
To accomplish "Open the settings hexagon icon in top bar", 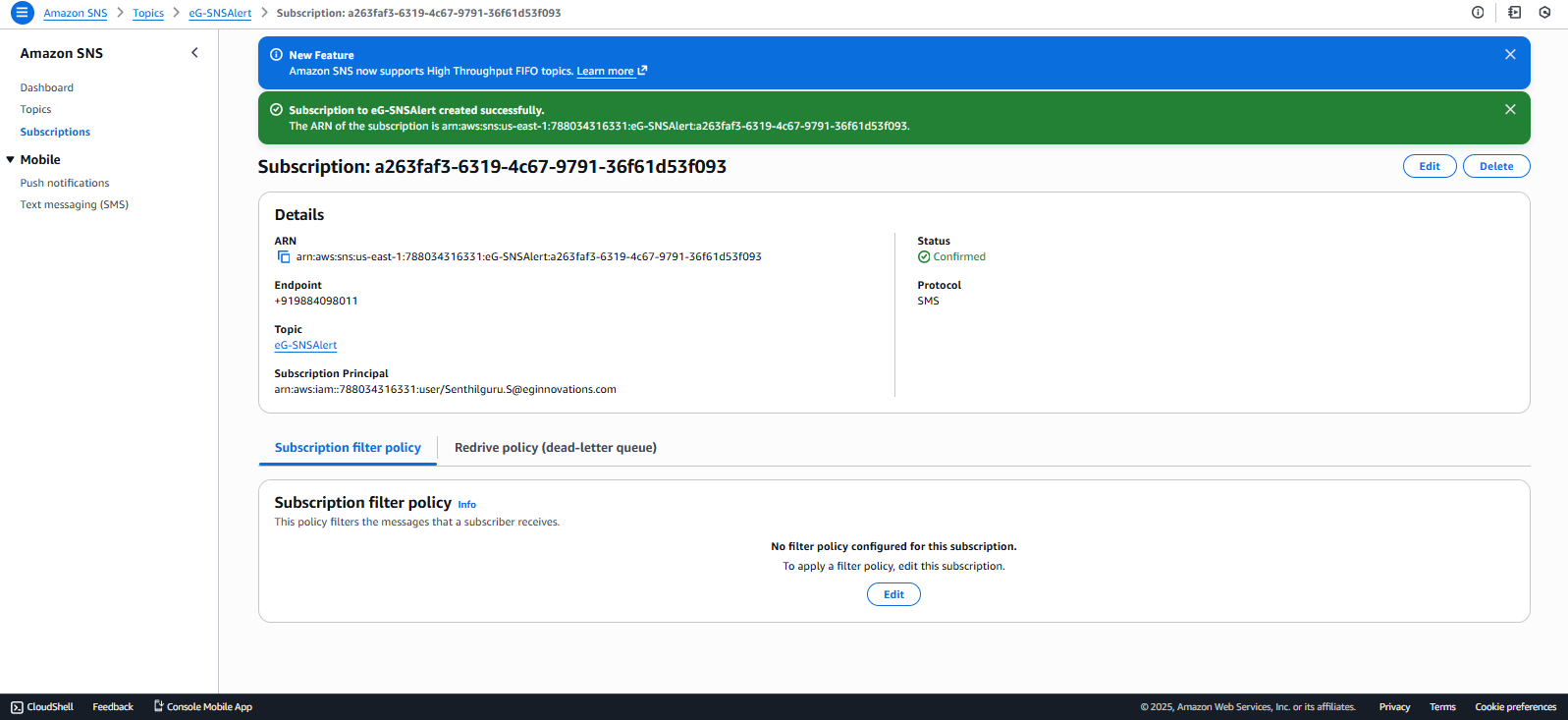I will pyautogui.click(x=1544, y=13).
